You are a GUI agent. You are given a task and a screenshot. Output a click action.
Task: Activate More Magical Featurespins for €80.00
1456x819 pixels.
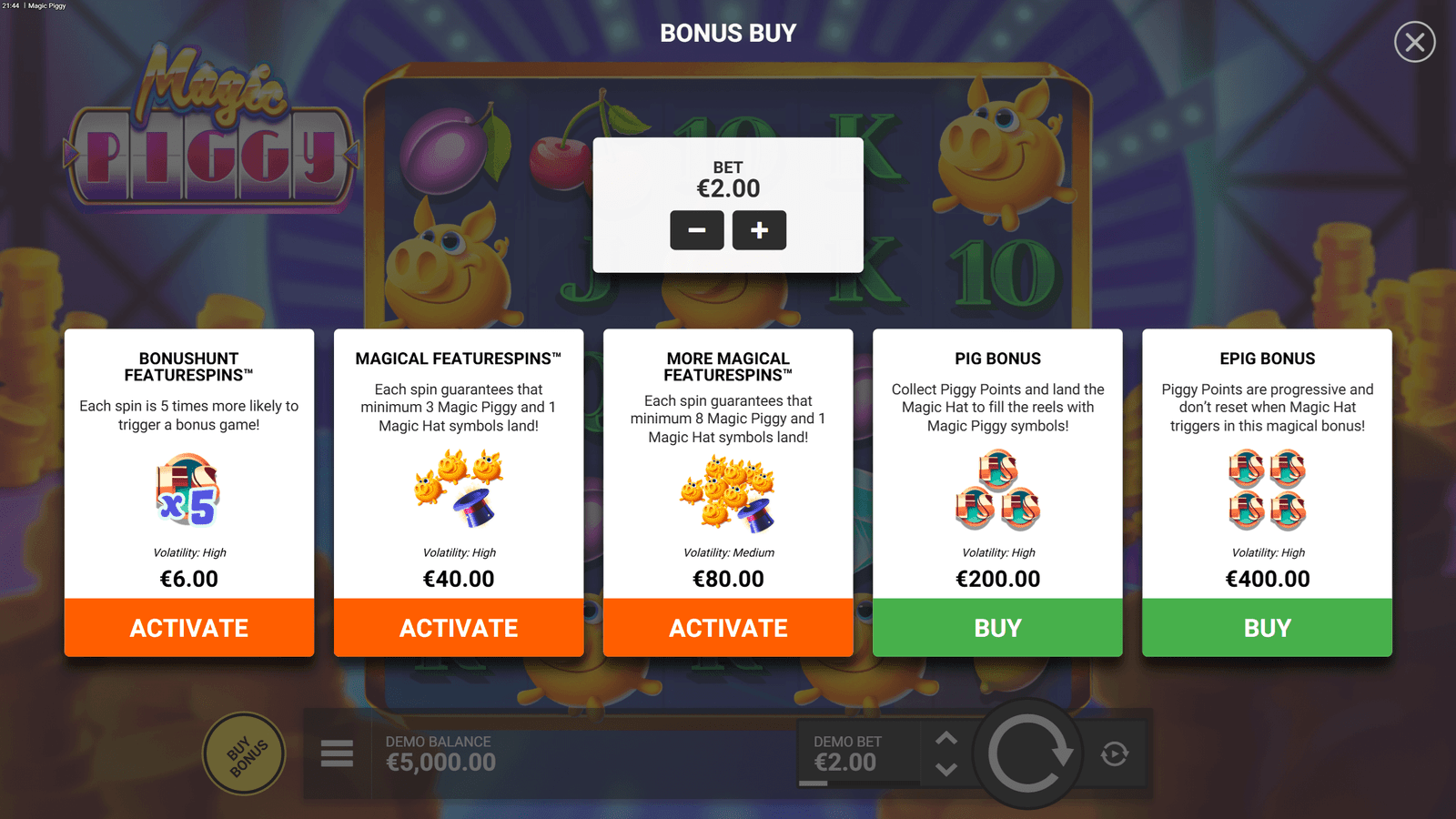(x=728, y=628)
